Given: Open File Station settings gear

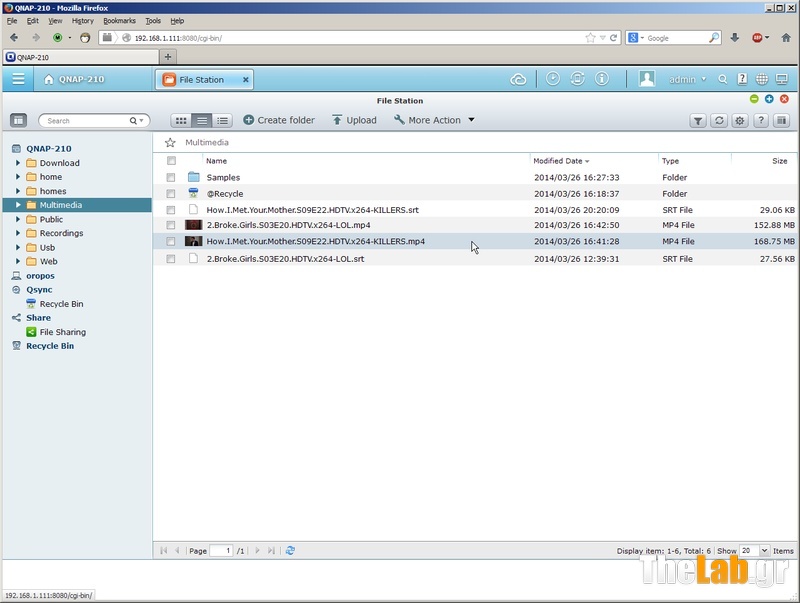Looking at the screenshot, I should (x=740, y=120).
